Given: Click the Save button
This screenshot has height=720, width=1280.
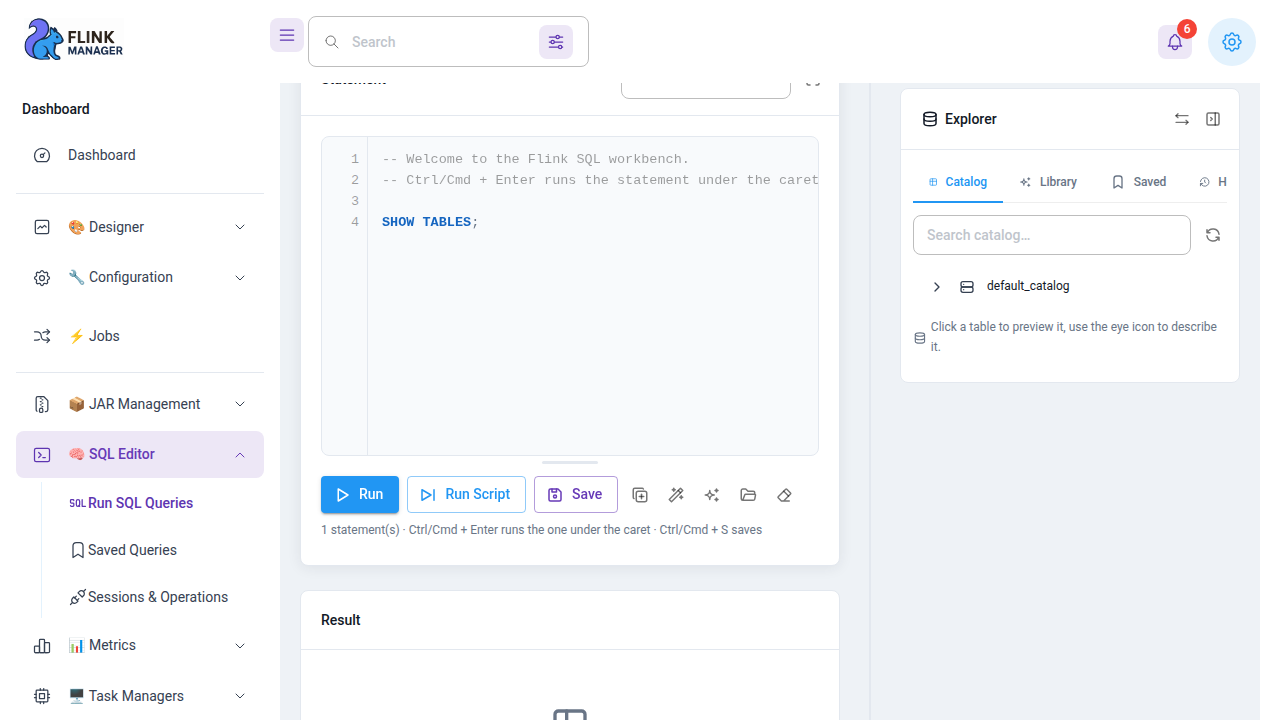Looking at the screenshot, I should (576, 494).
